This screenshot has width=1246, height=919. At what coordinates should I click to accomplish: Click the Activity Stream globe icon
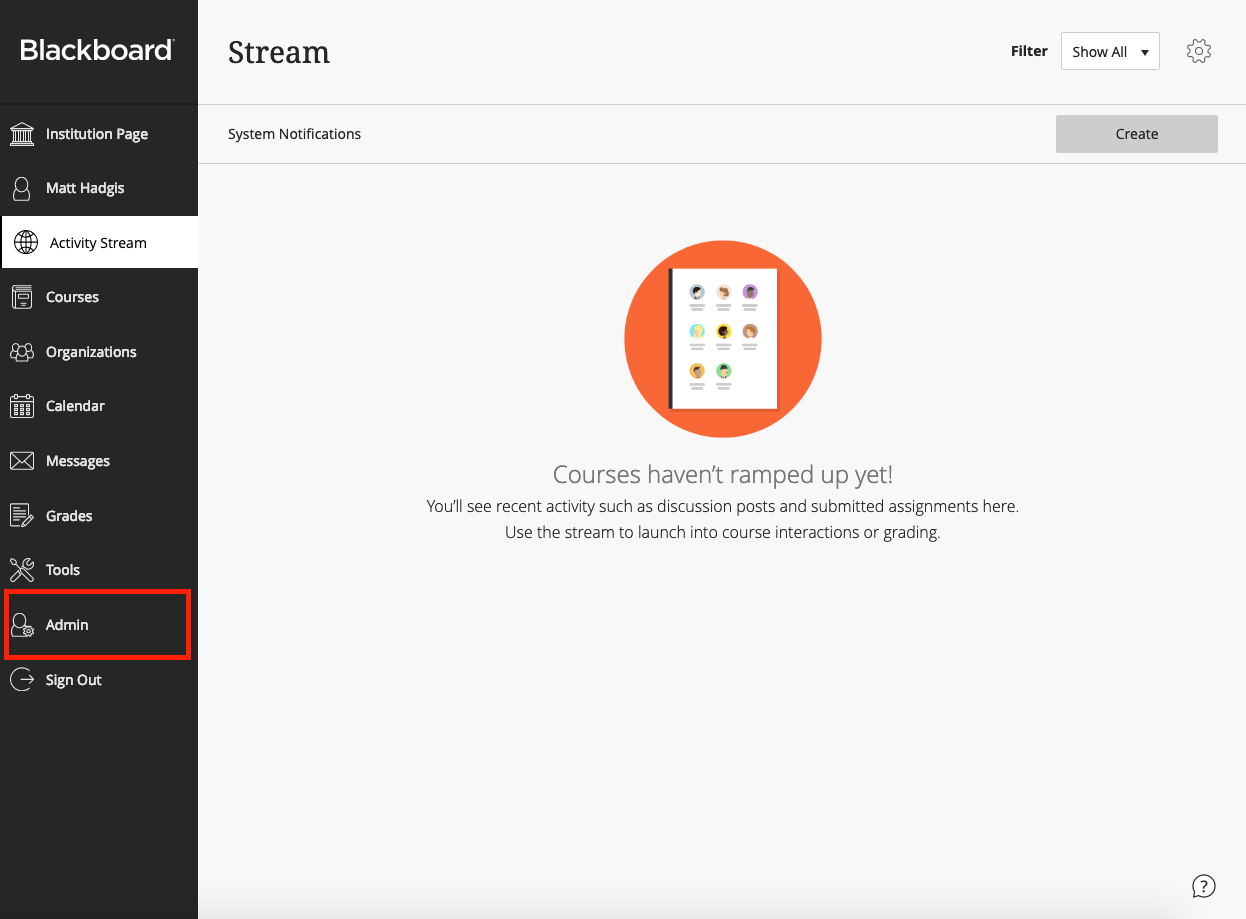click(26, 243)
